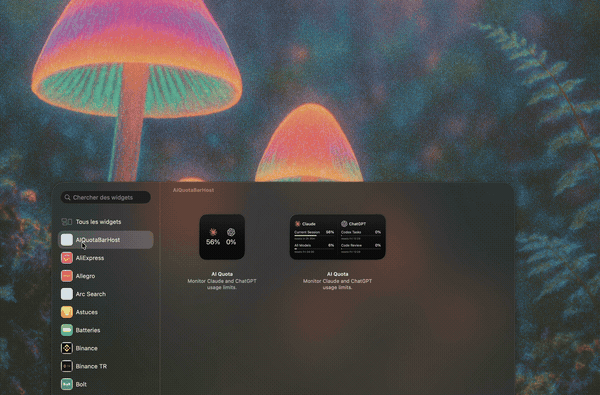Add the small AI Quota widget
The width and height of the screenshot is (600, 395).
tap(222, 237)
